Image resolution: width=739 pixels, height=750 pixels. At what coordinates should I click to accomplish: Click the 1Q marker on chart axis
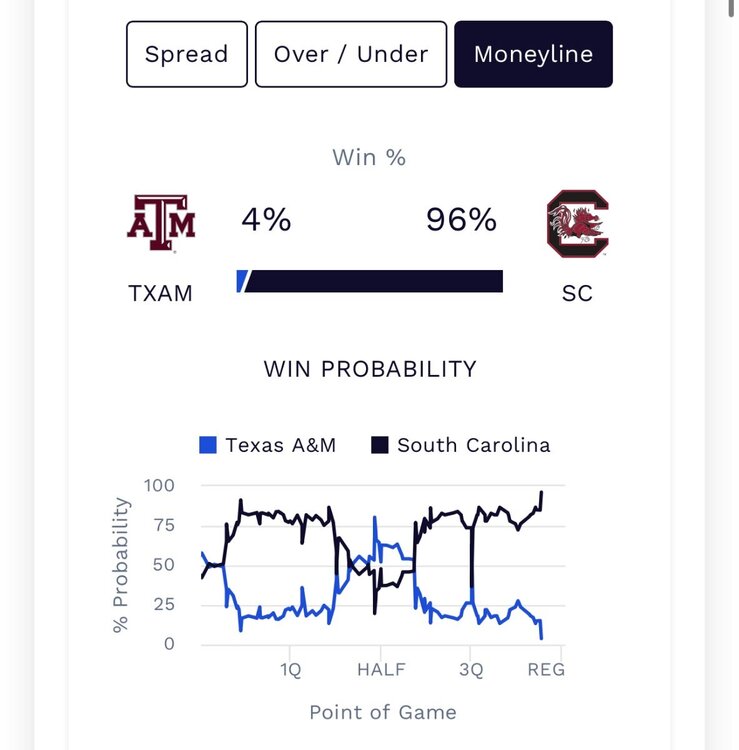tap(290, 670)
